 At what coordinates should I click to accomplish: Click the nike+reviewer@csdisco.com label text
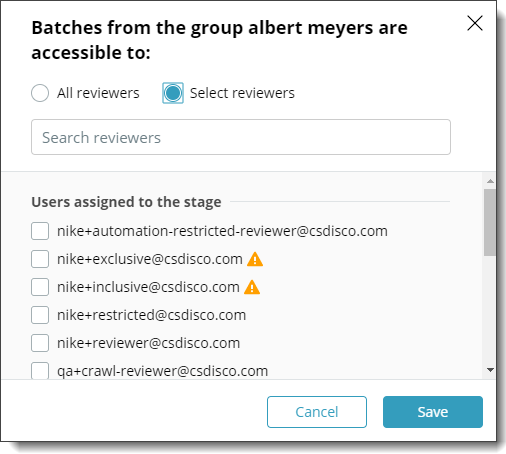148,343
